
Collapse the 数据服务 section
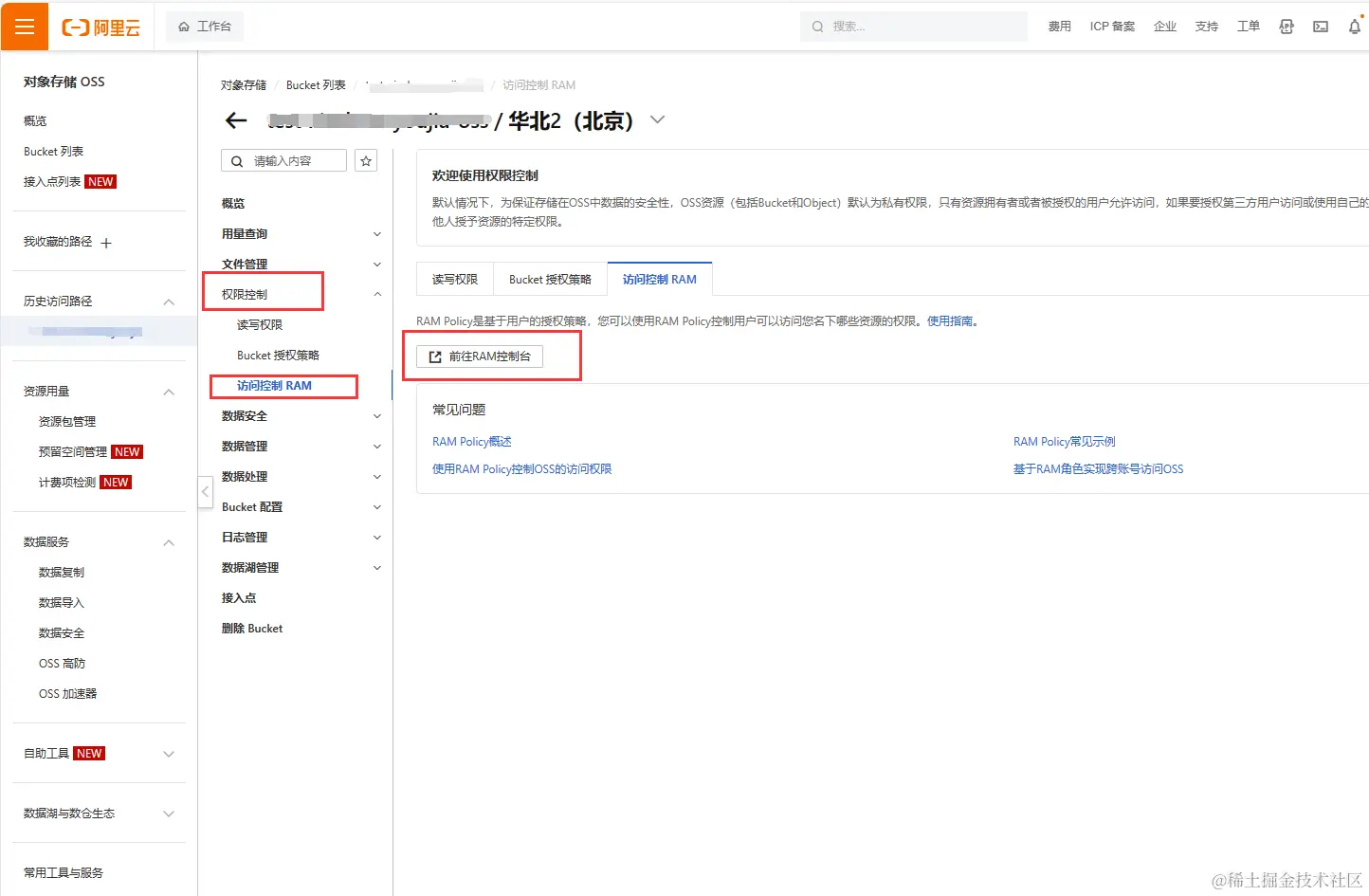click(x=169, y=542)
